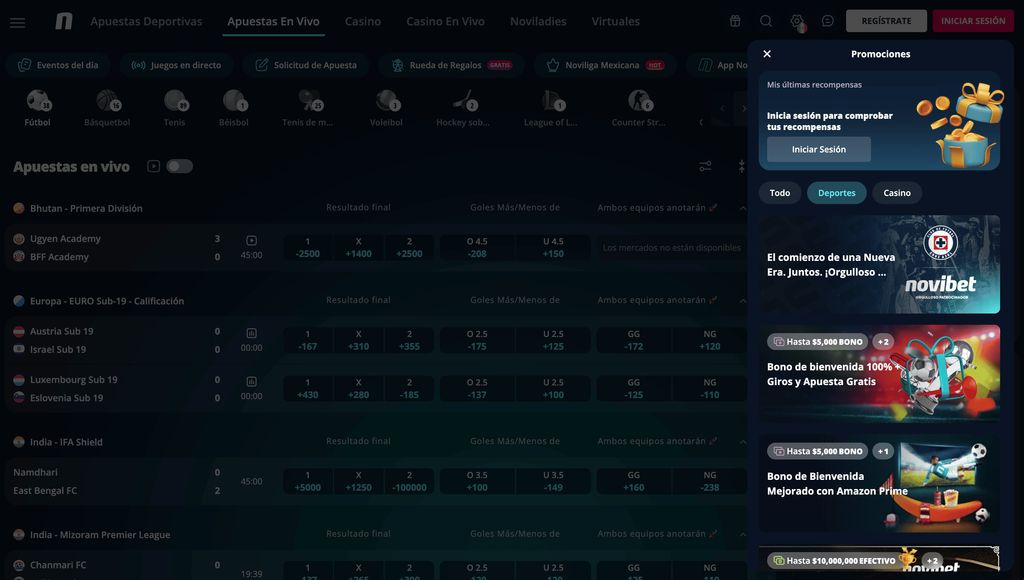Viewport: 1024px width, 580px height.
Task: Click the INICIAR SESIÓN header button
Action: point(973,21)
